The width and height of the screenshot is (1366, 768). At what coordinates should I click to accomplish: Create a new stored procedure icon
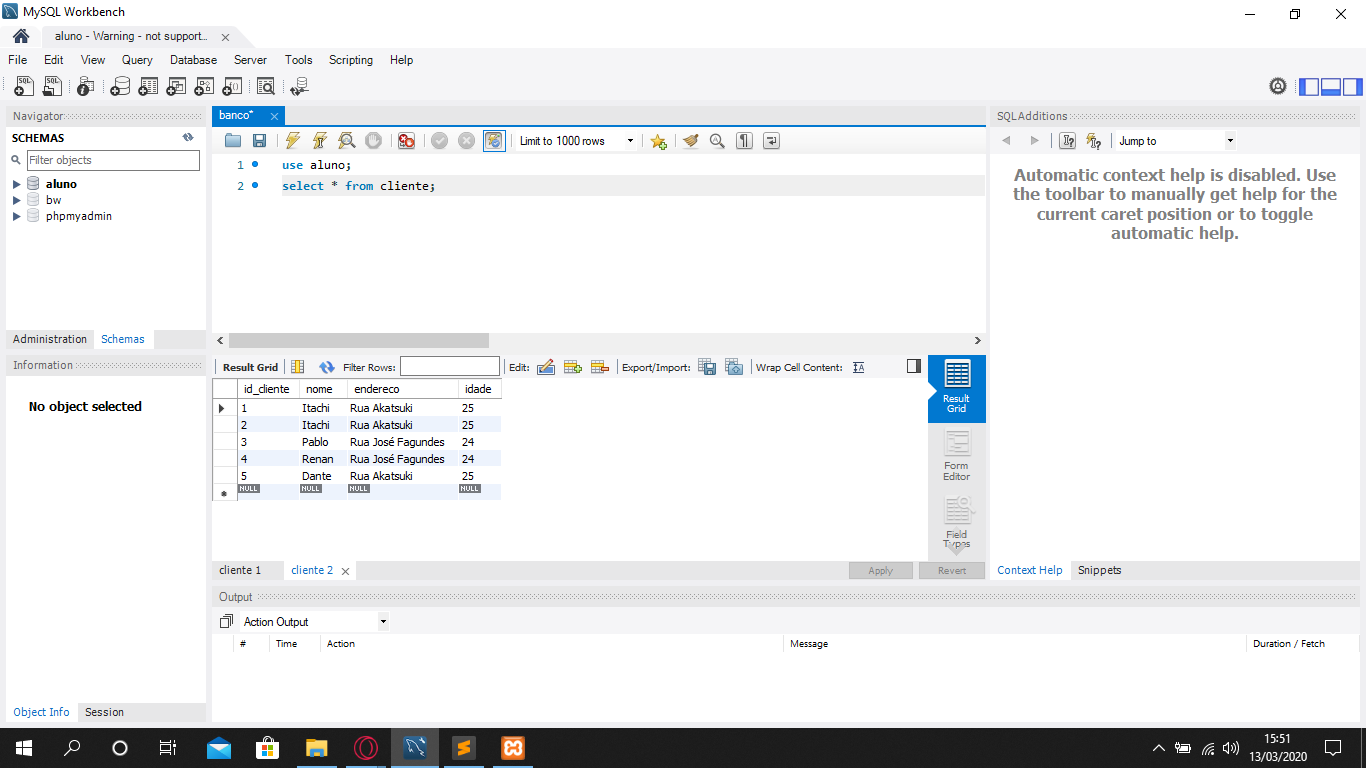(x=204, y=87)
